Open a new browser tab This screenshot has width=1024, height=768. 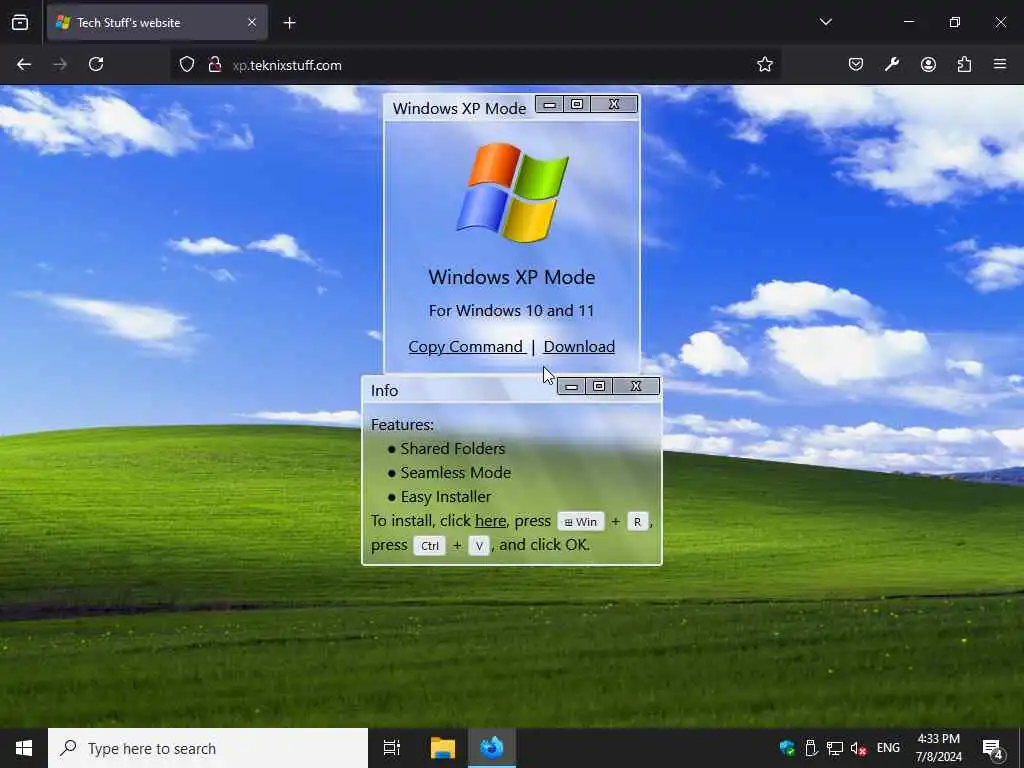(289, 23)
